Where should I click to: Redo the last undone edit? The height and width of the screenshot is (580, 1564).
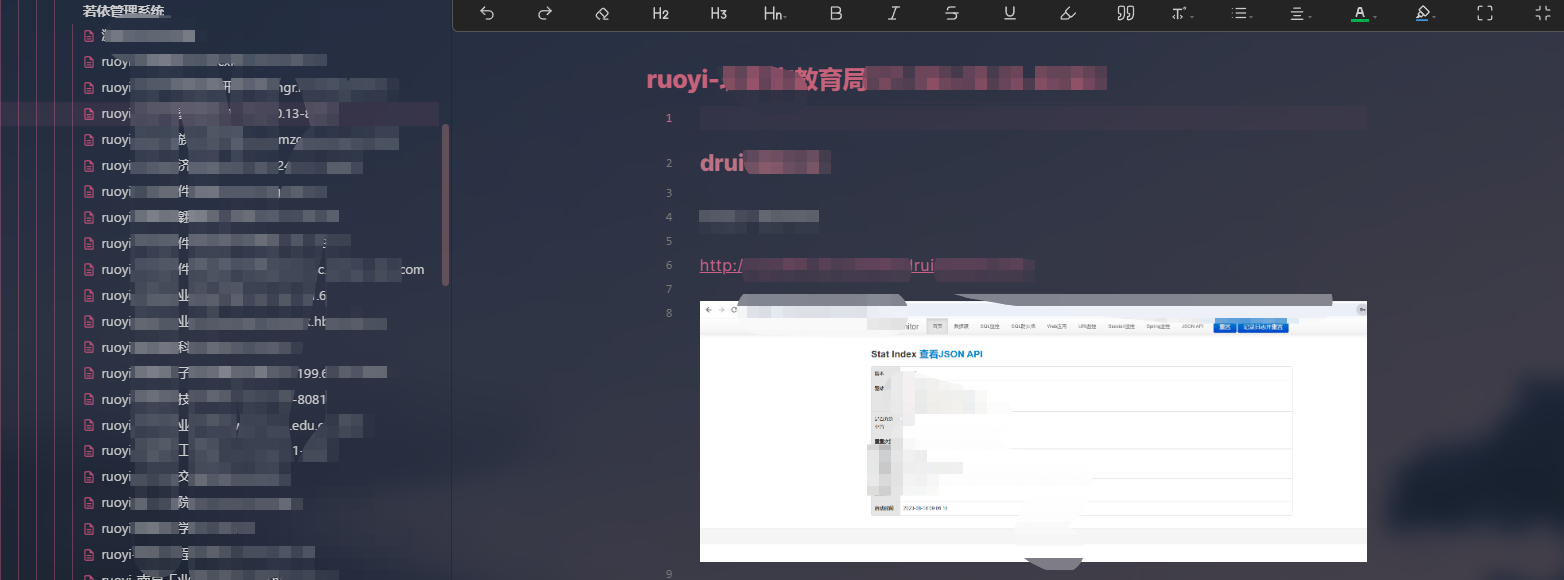[x=545, y=13]
